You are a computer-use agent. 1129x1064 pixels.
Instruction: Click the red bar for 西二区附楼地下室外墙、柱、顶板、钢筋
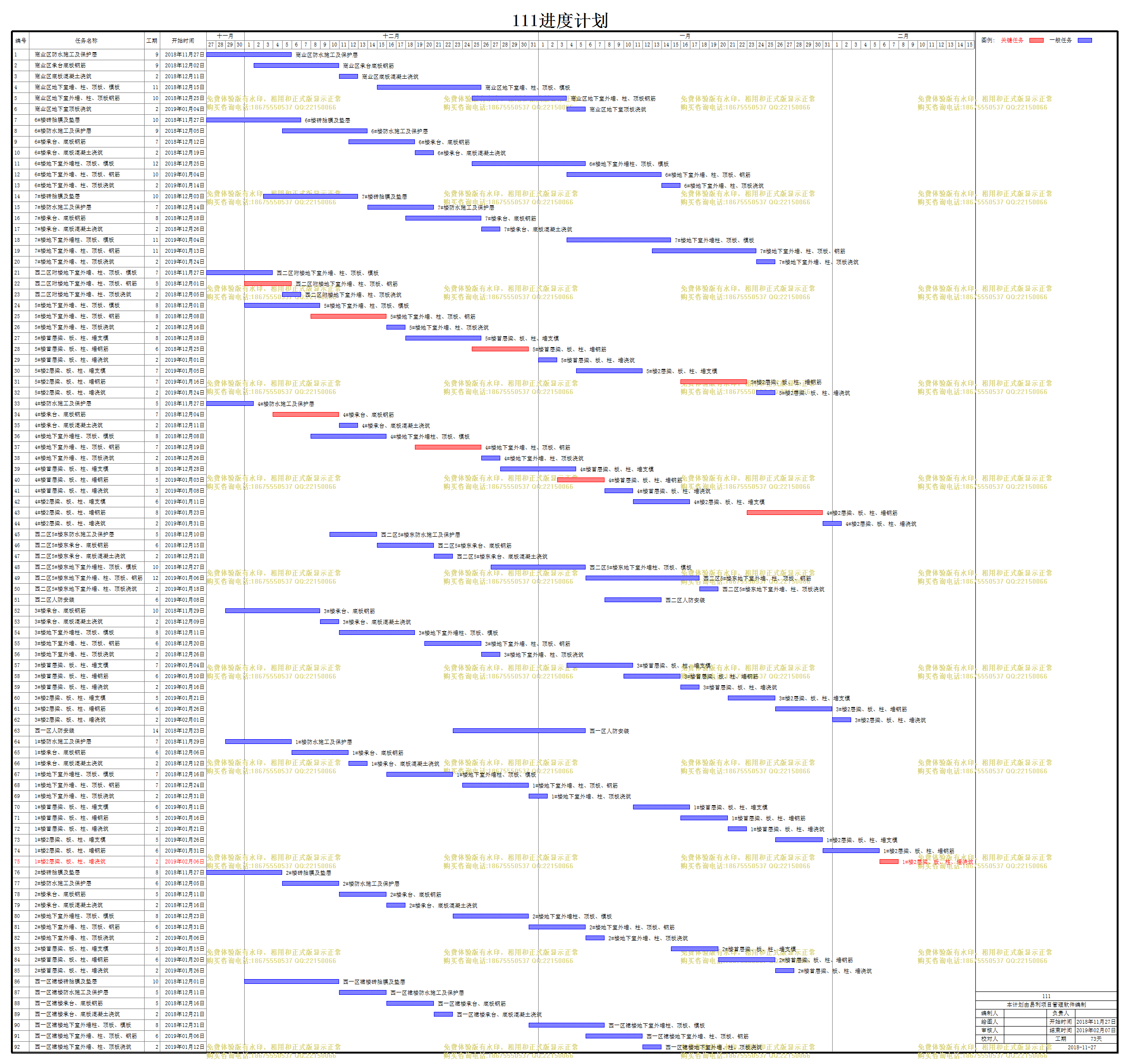[267, 284]
